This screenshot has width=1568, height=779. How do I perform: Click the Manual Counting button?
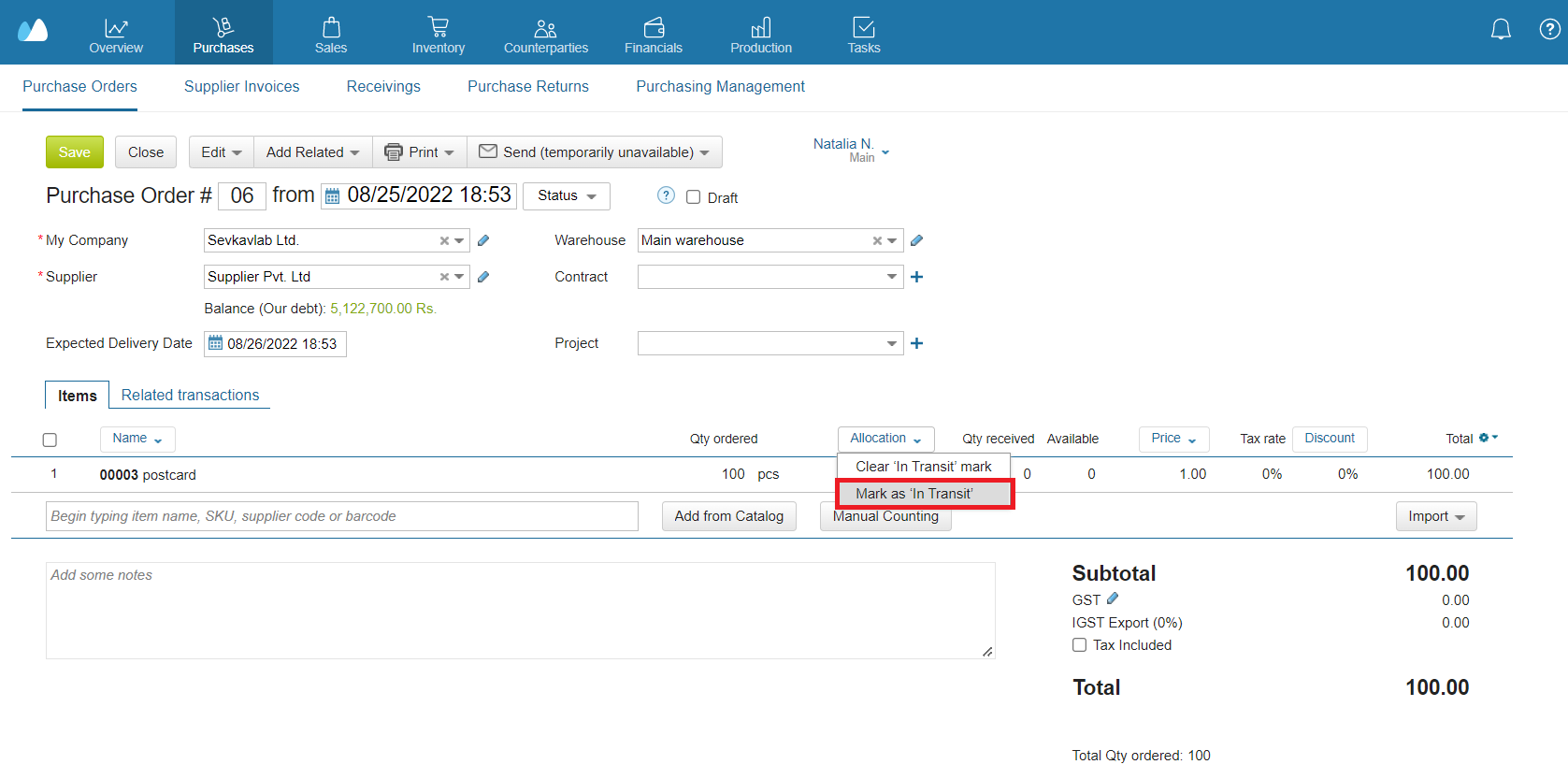tap(885, 519)
